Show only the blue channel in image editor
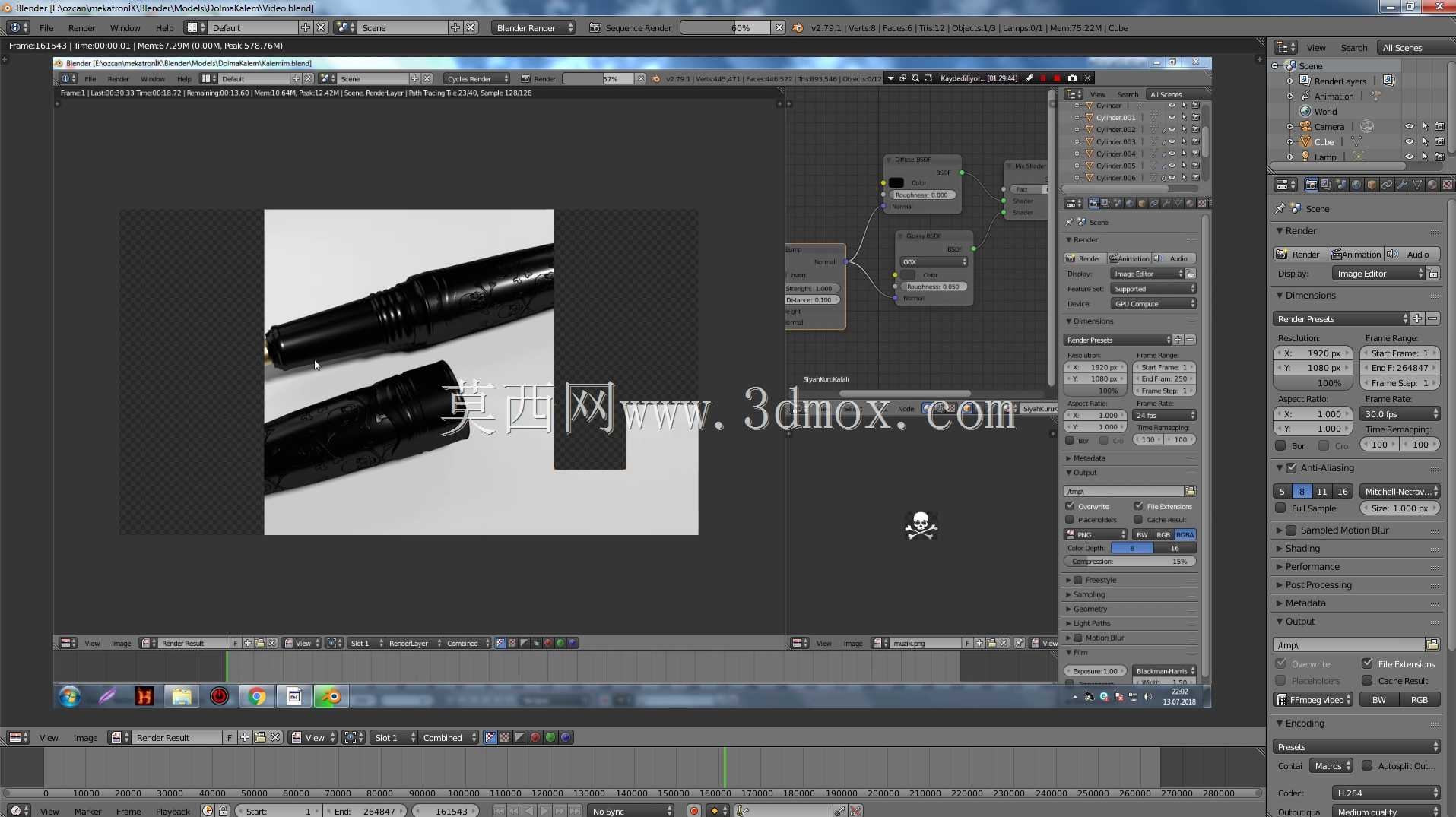This screenshot has width=1456, height=817. pos(566,737)
